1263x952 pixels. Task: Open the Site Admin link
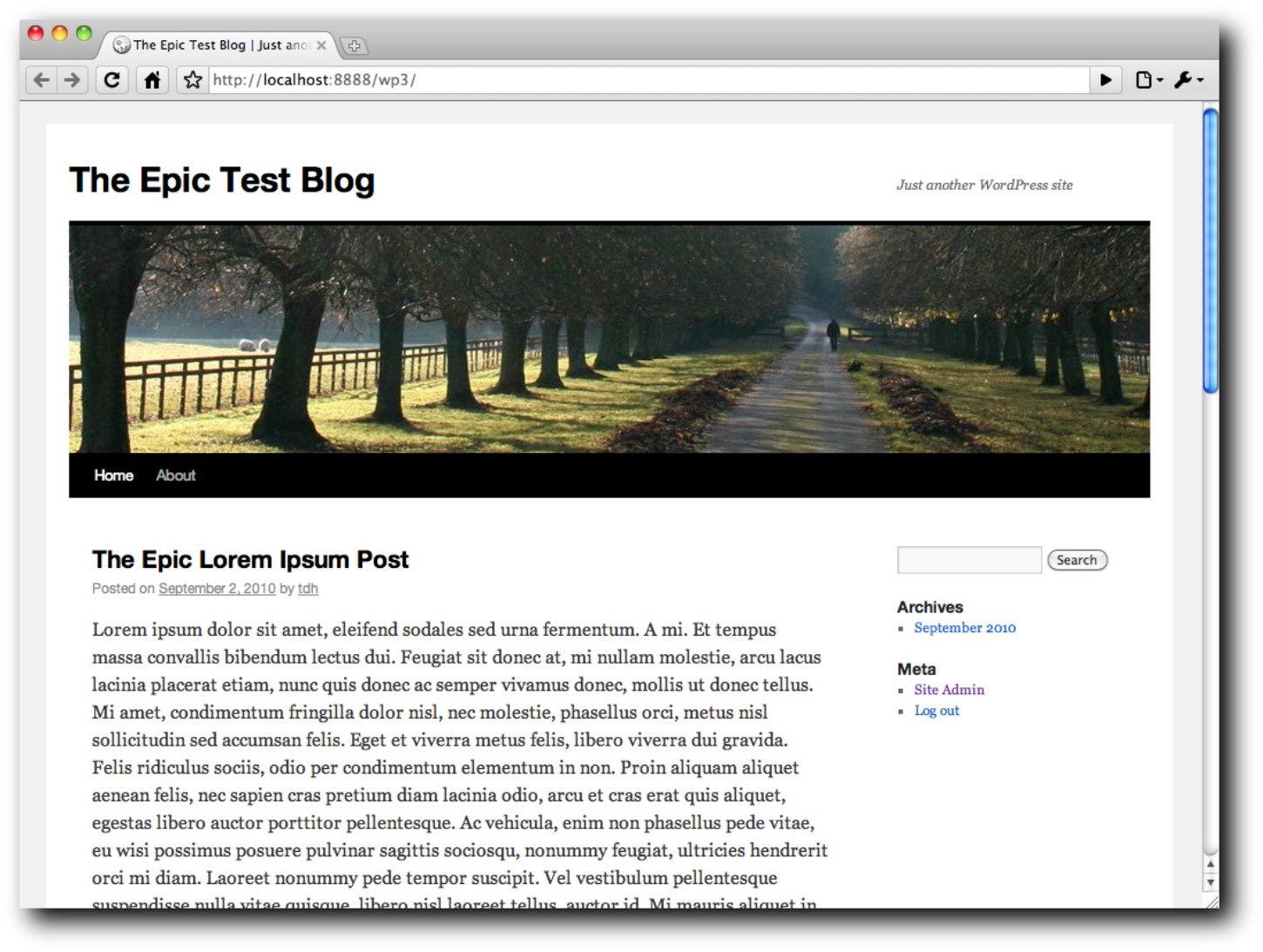click(949, 690)
